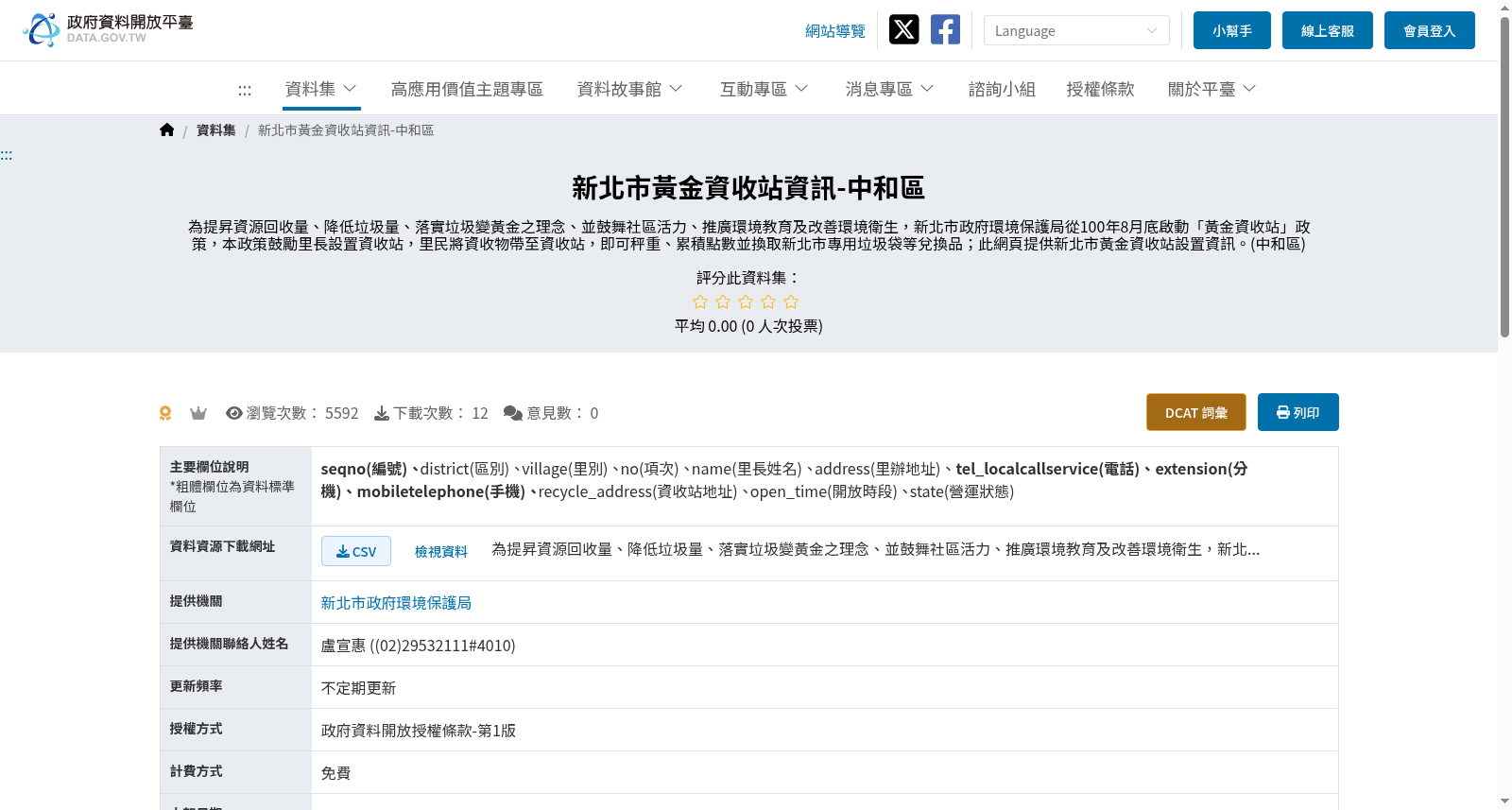Click the 資料資源下載網址 row label
Screen dimensions: 1512x810
point(223,546)
